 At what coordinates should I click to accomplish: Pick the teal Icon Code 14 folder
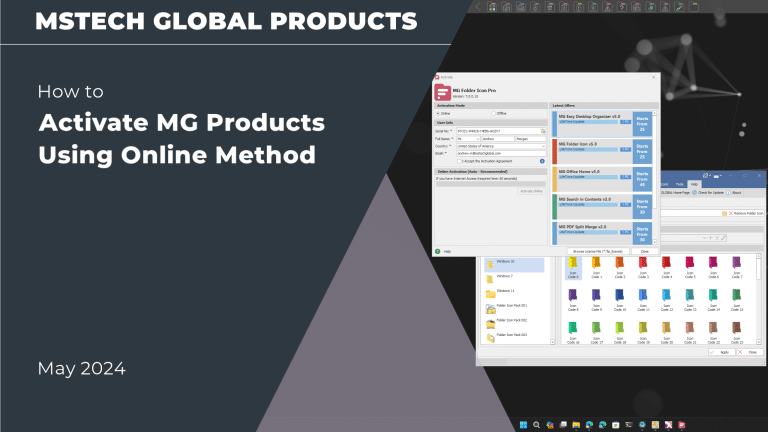click(x=713, y=300)
